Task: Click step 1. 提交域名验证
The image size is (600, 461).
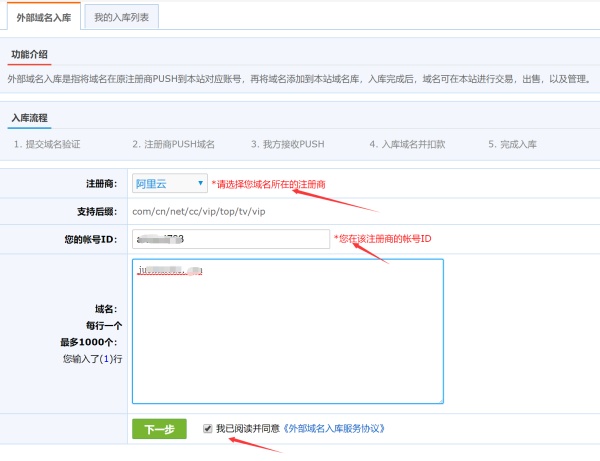Action: 47,144
